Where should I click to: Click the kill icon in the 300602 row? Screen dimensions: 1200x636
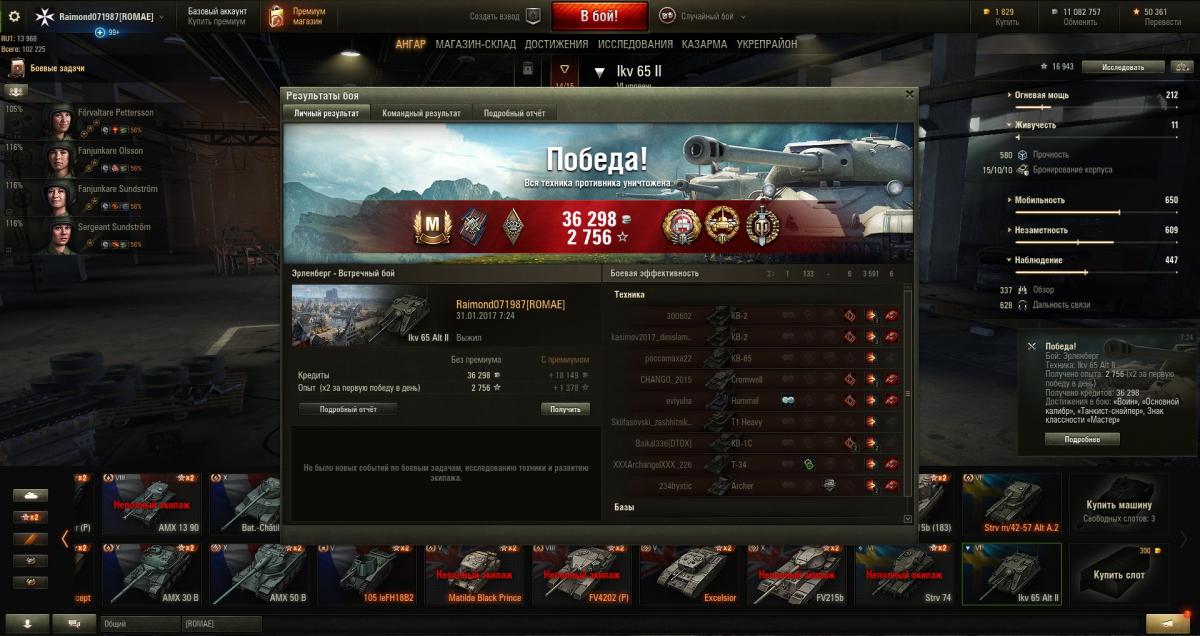(890, 315)
